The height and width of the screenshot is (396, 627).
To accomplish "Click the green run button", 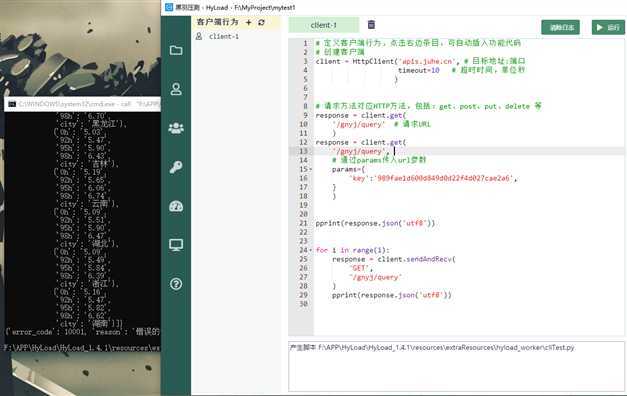I will (x=608, y=28).
